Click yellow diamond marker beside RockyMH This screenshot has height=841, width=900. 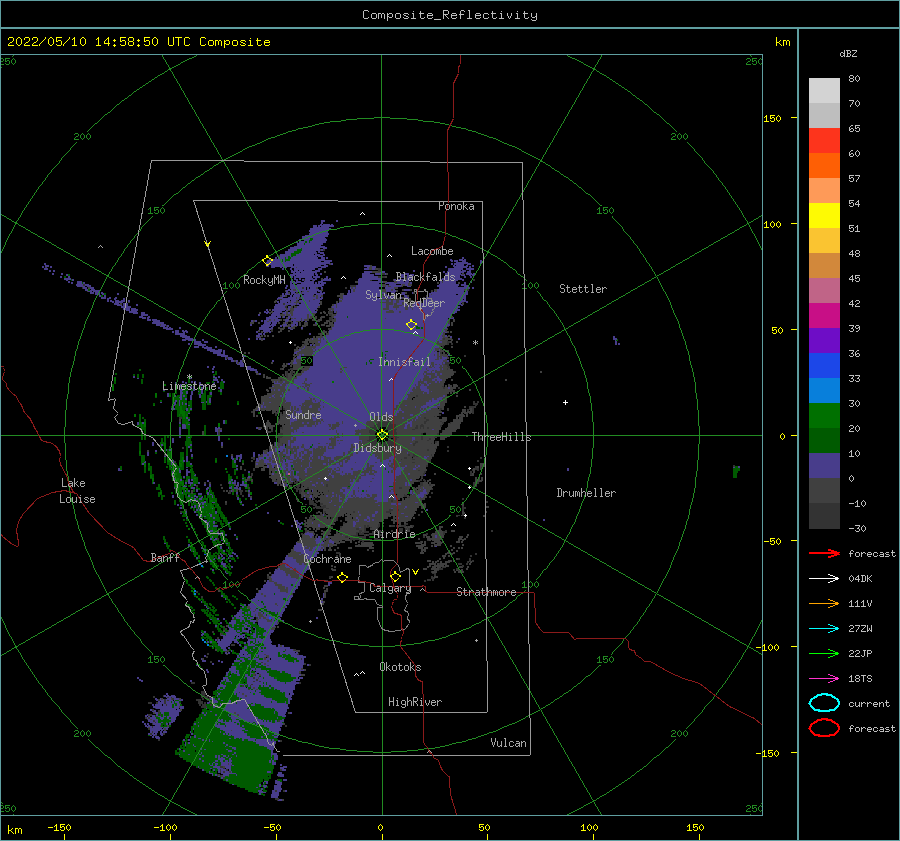point(267,261)
